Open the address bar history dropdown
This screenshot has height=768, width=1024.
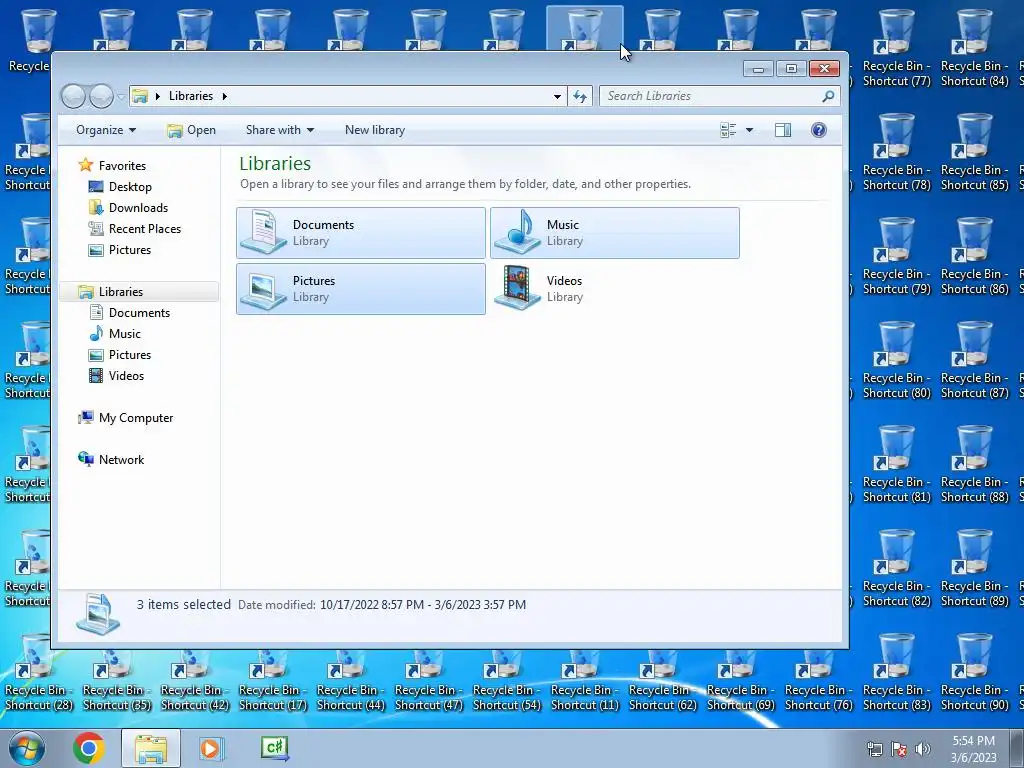point(557,96)
